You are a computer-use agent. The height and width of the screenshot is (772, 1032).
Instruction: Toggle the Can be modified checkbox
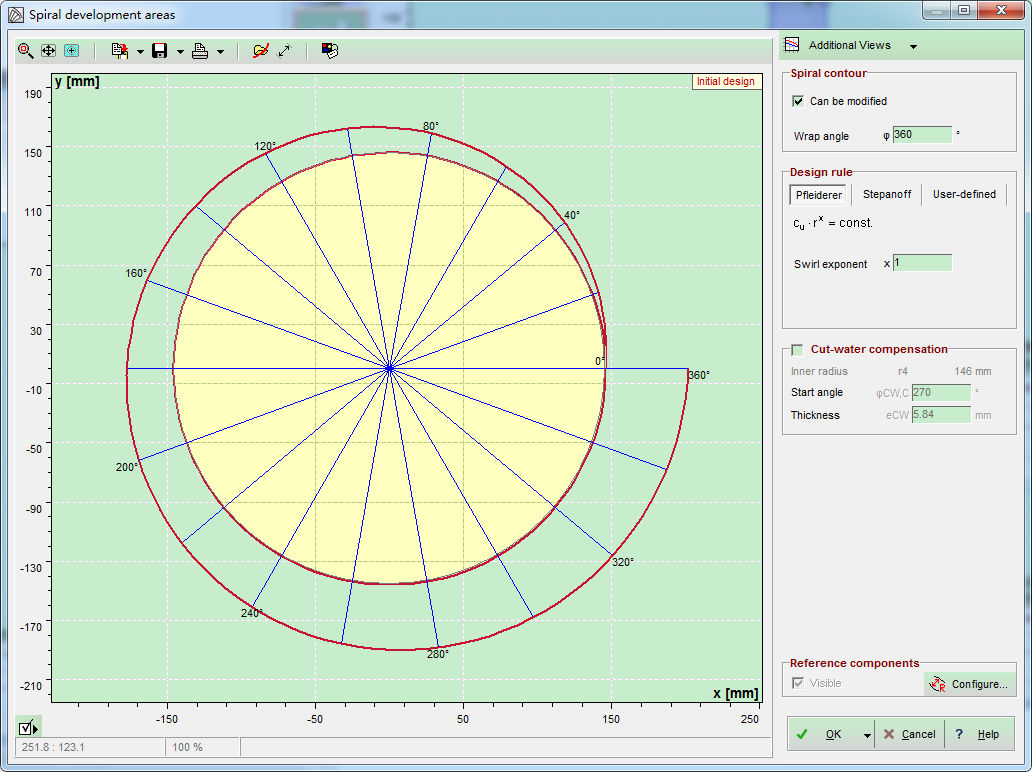coord(798,101)
